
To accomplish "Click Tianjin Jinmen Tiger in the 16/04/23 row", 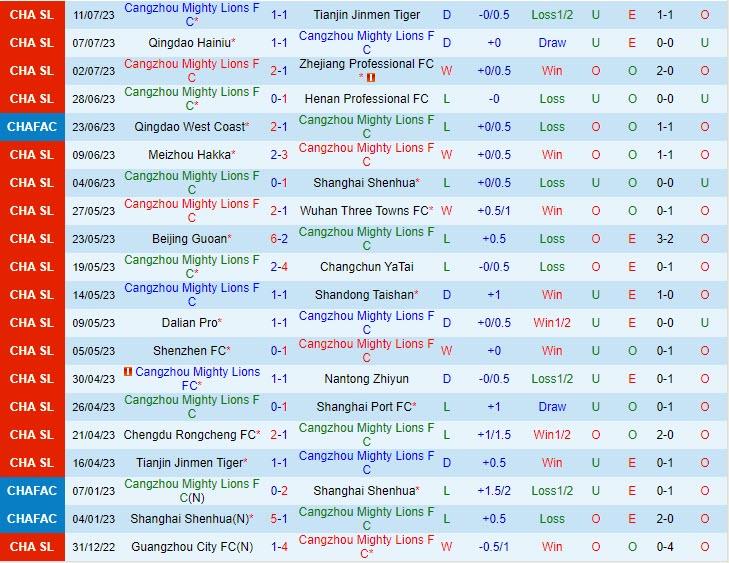I will (x=189, y=463).
